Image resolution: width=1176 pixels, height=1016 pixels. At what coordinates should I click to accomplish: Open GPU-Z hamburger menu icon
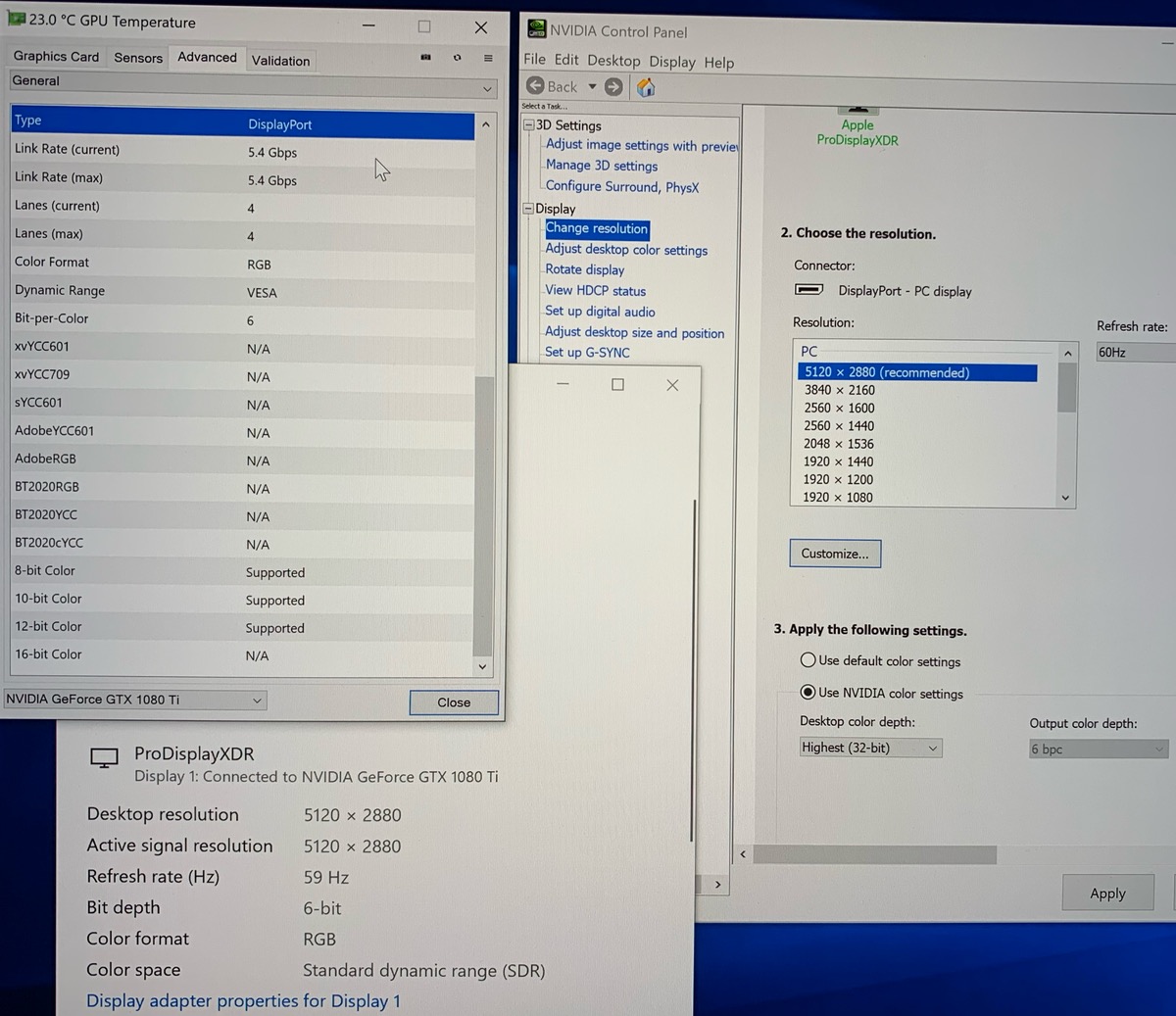(x=487, y=58)
